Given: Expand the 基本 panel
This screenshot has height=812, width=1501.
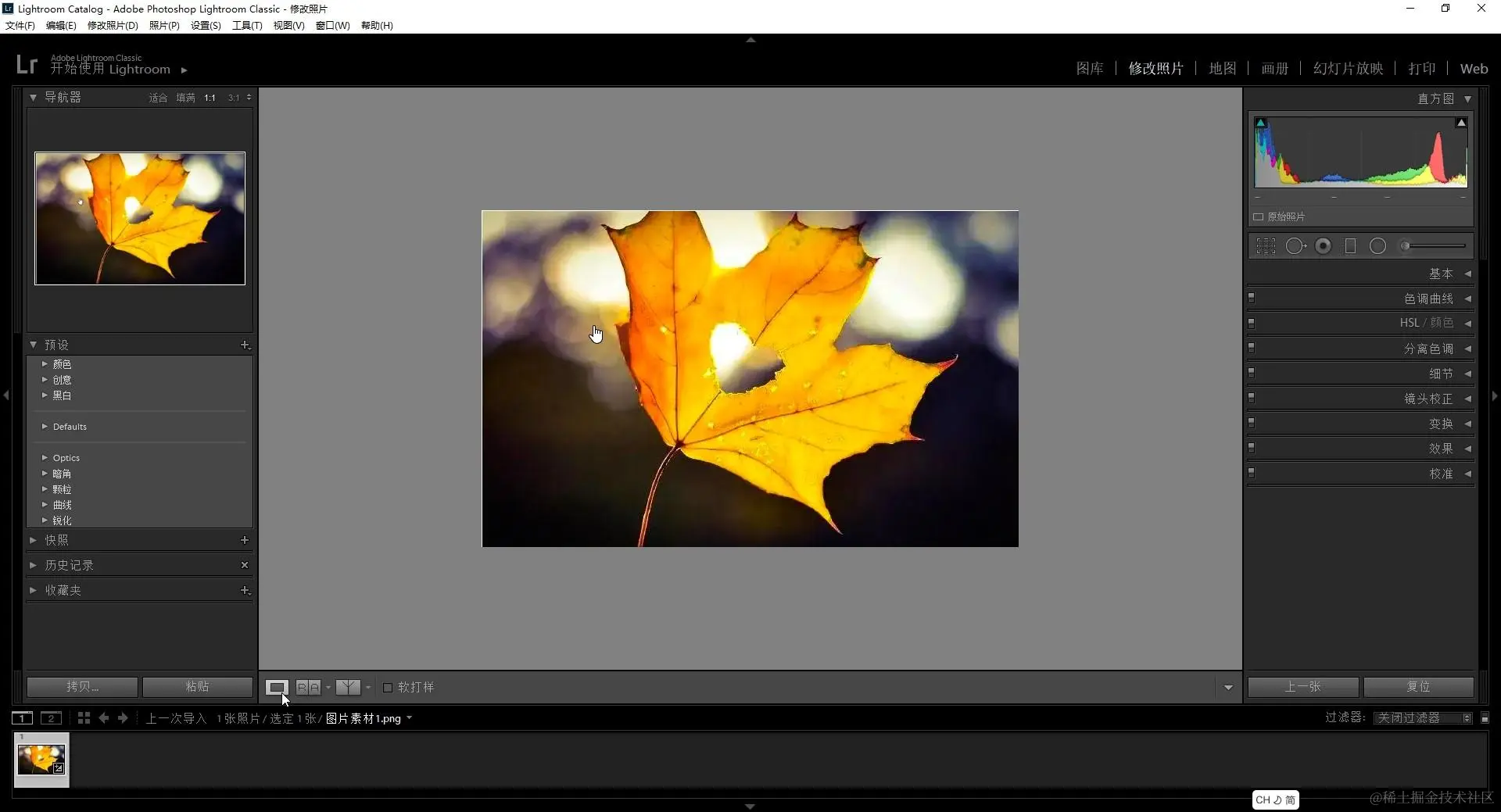Looking at the screenshot, I should 1468,274.
